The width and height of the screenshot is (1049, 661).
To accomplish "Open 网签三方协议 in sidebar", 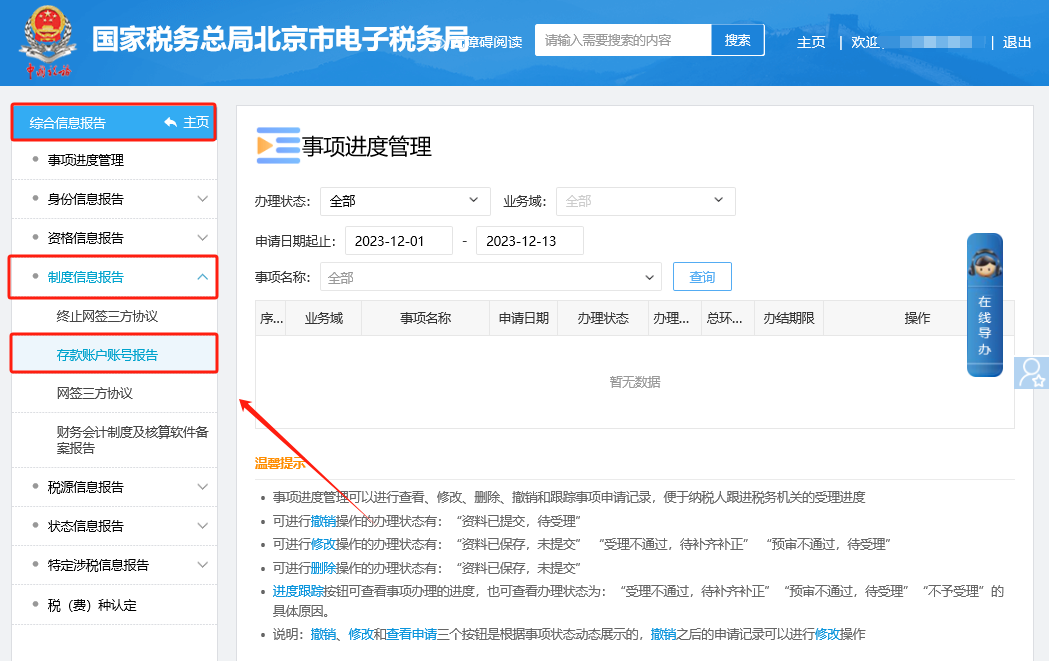I will (x=95, y=394).
